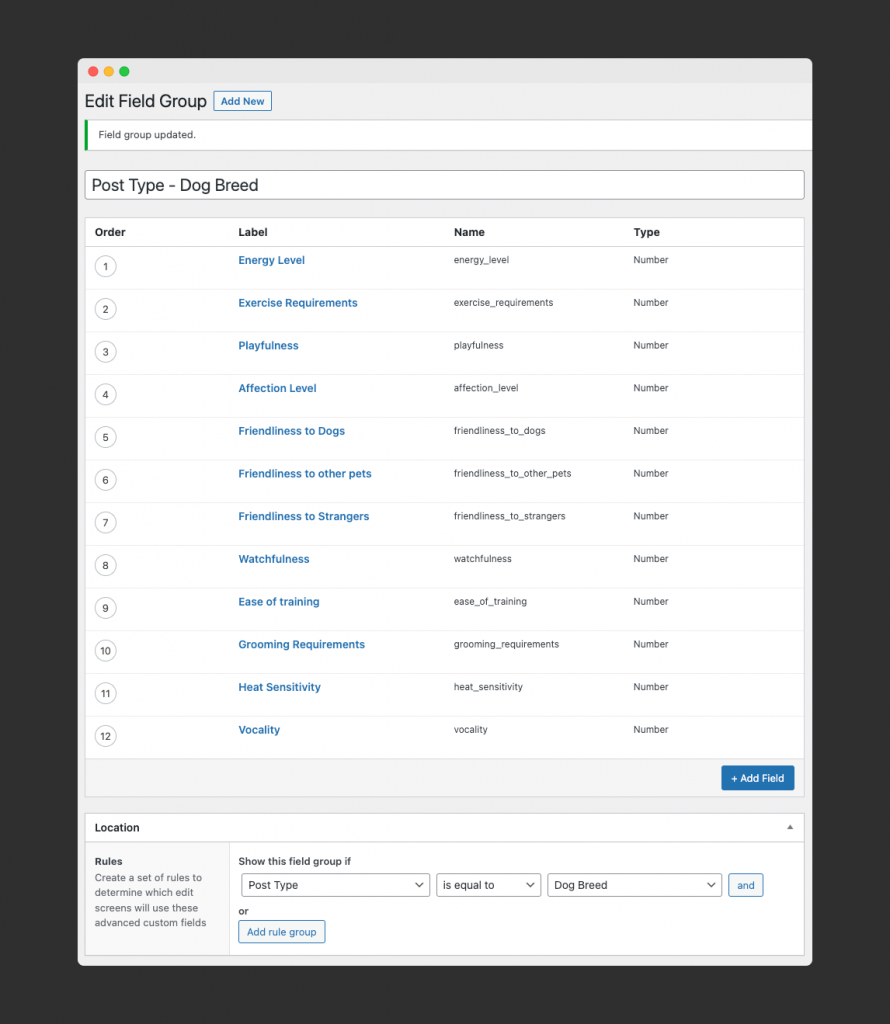The image size is (890, 1024).
Task: Click the Label column header
Action: pyautogui.click(x=253, y=232)
